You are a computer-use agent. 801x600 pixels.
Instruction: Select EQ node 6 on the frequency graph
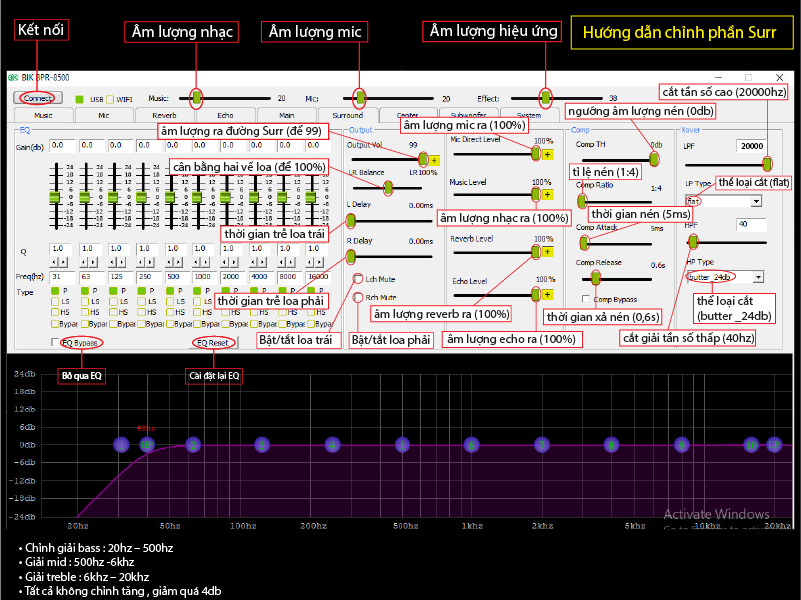pyautogui.click(x=472, y=445)
